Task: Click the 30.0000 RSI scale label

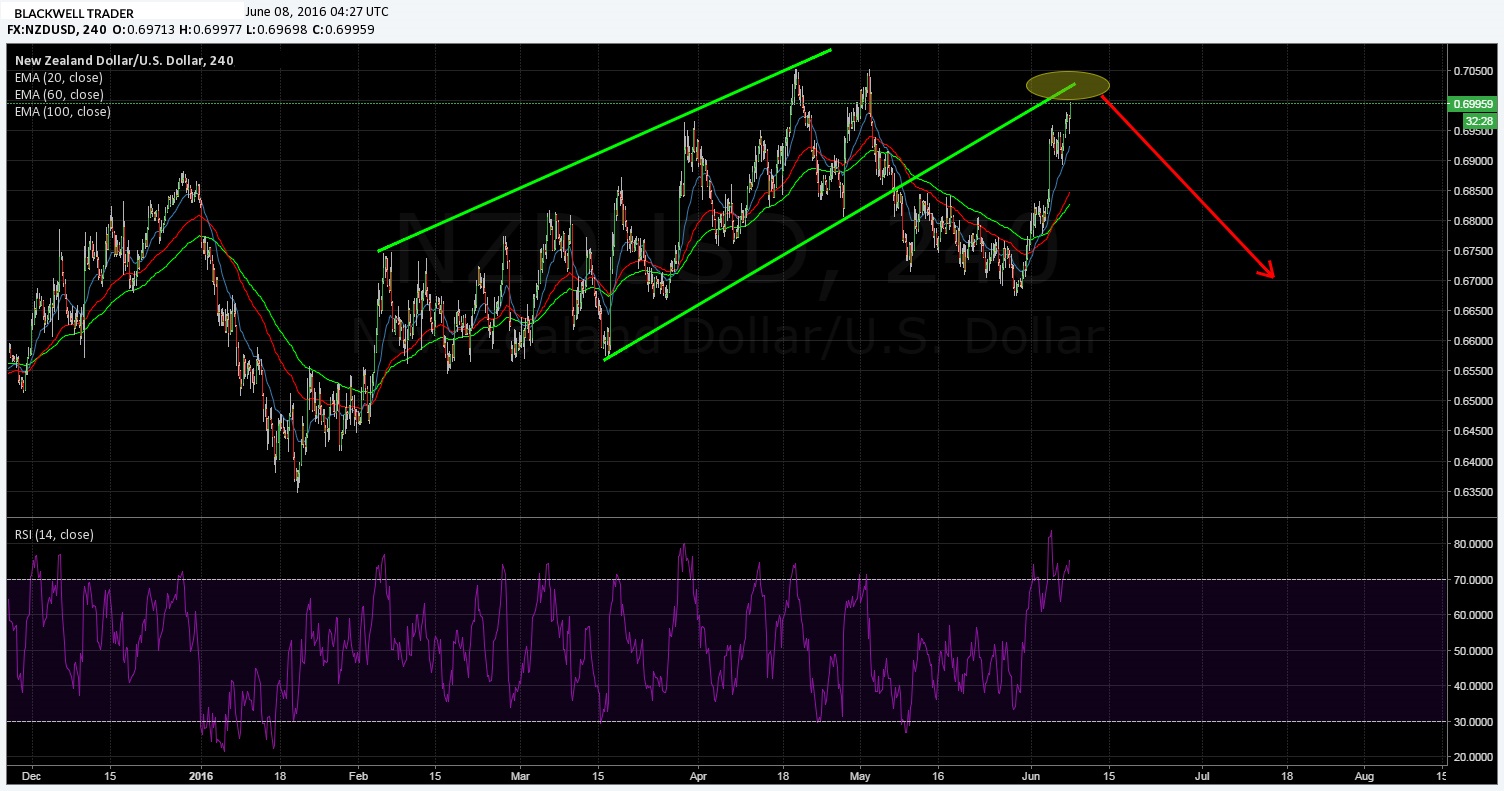Action: click(x=1472, y=722)
